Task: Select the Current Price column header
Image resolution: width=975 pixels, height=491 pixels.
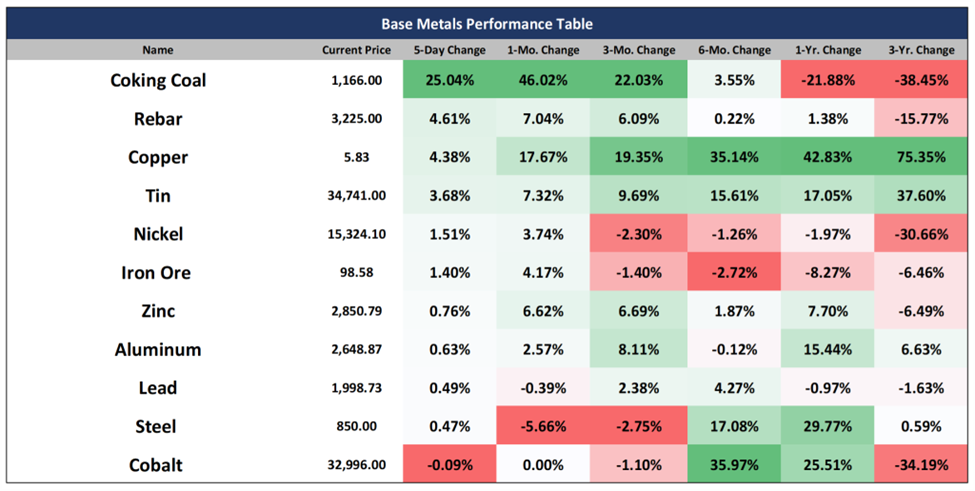Action: [x=356, y=50]
